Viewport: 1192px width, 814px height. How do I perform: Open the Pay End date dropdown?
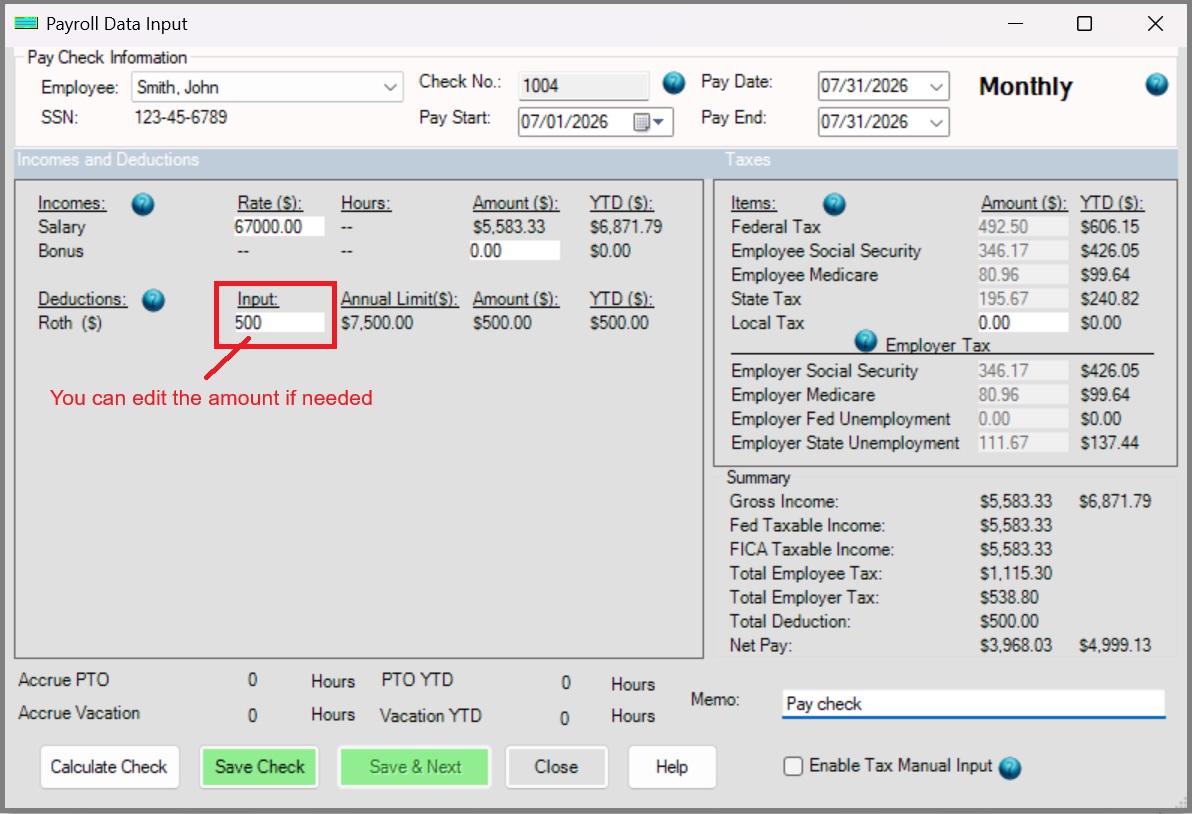(883, 122)
